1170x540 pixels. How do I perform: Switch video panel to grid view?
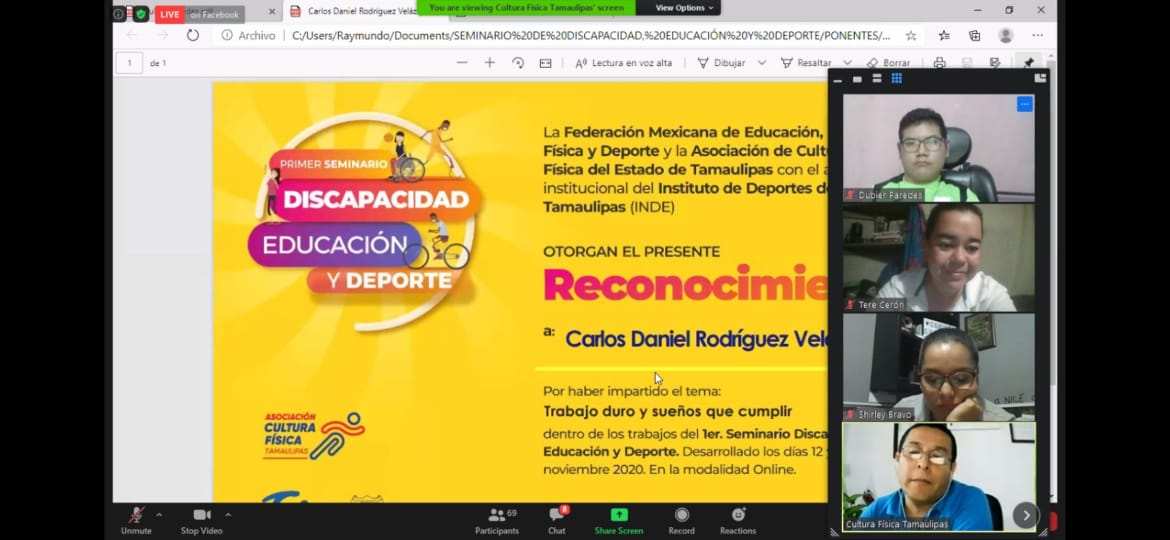pos(896,78)
